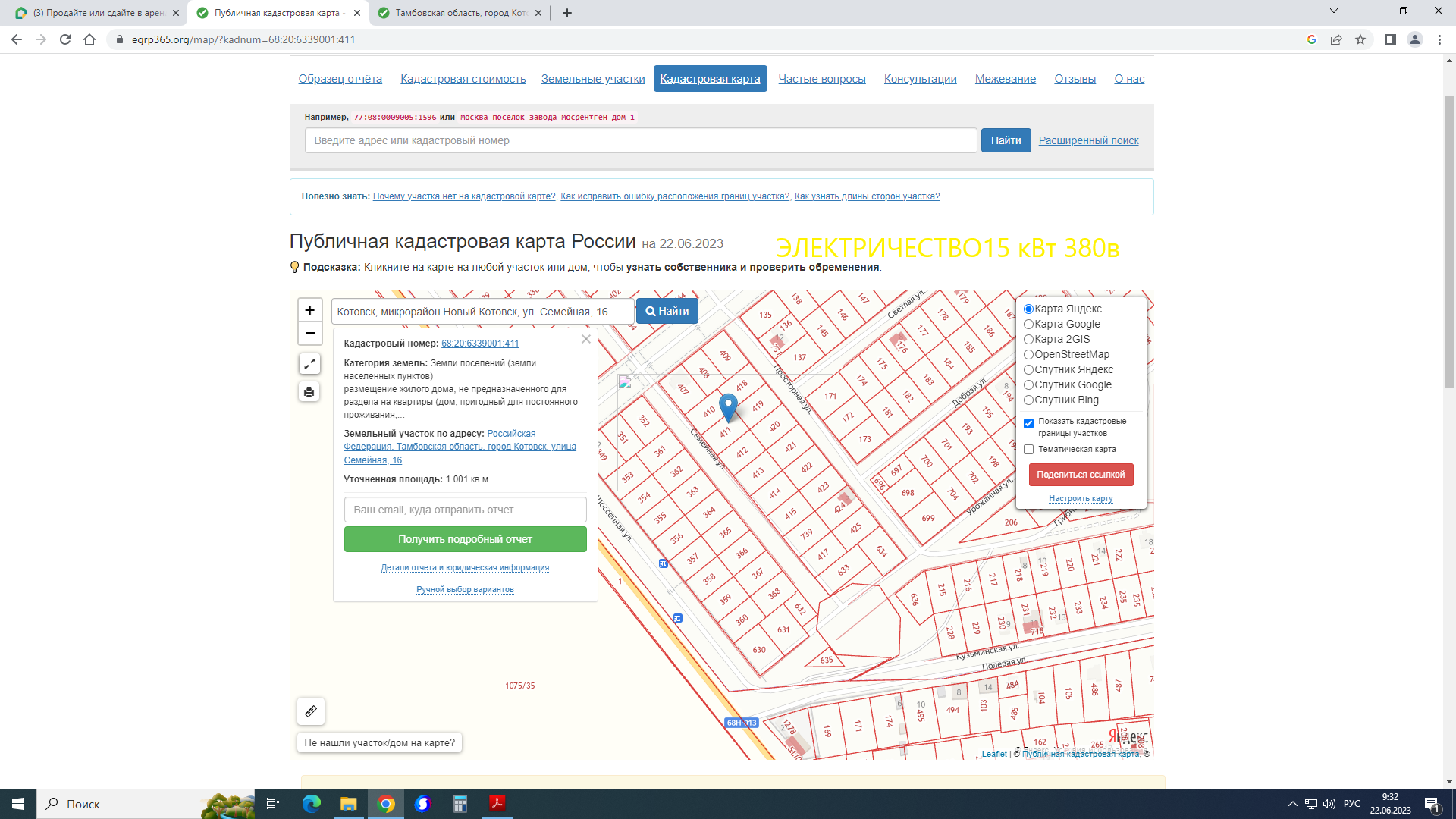Uncheck Показать кадастровые границы участков
The height and width of the screenshot is (819, 1456).
(x=1029, y=423)
